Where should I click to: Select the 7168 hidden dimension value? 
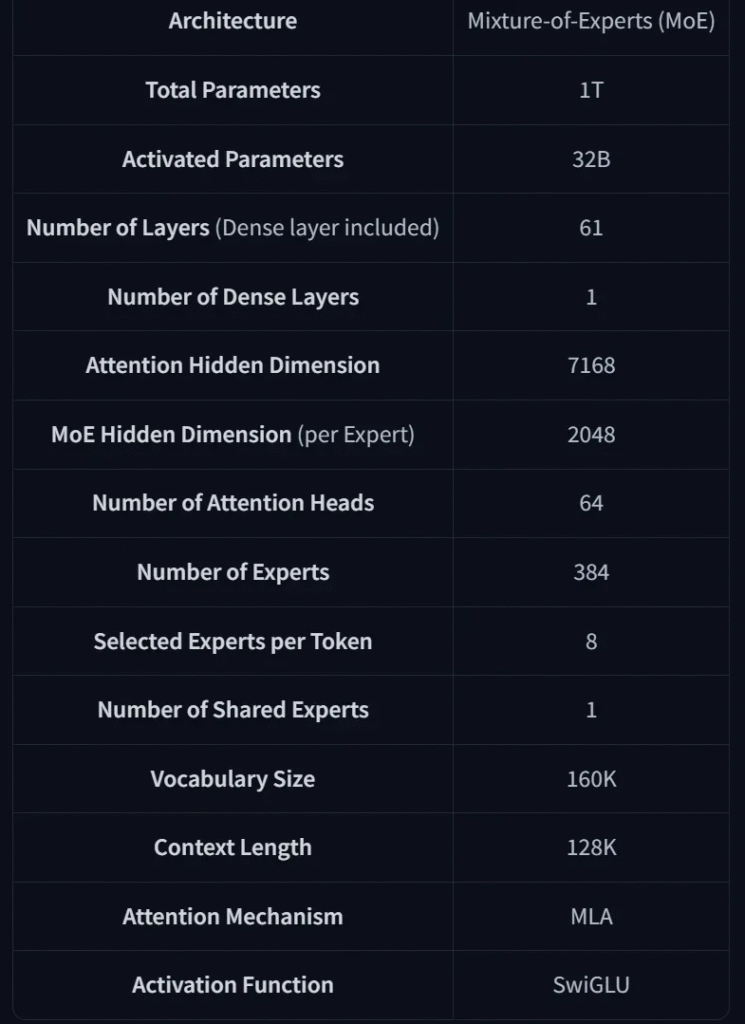[x=591, y=366]
